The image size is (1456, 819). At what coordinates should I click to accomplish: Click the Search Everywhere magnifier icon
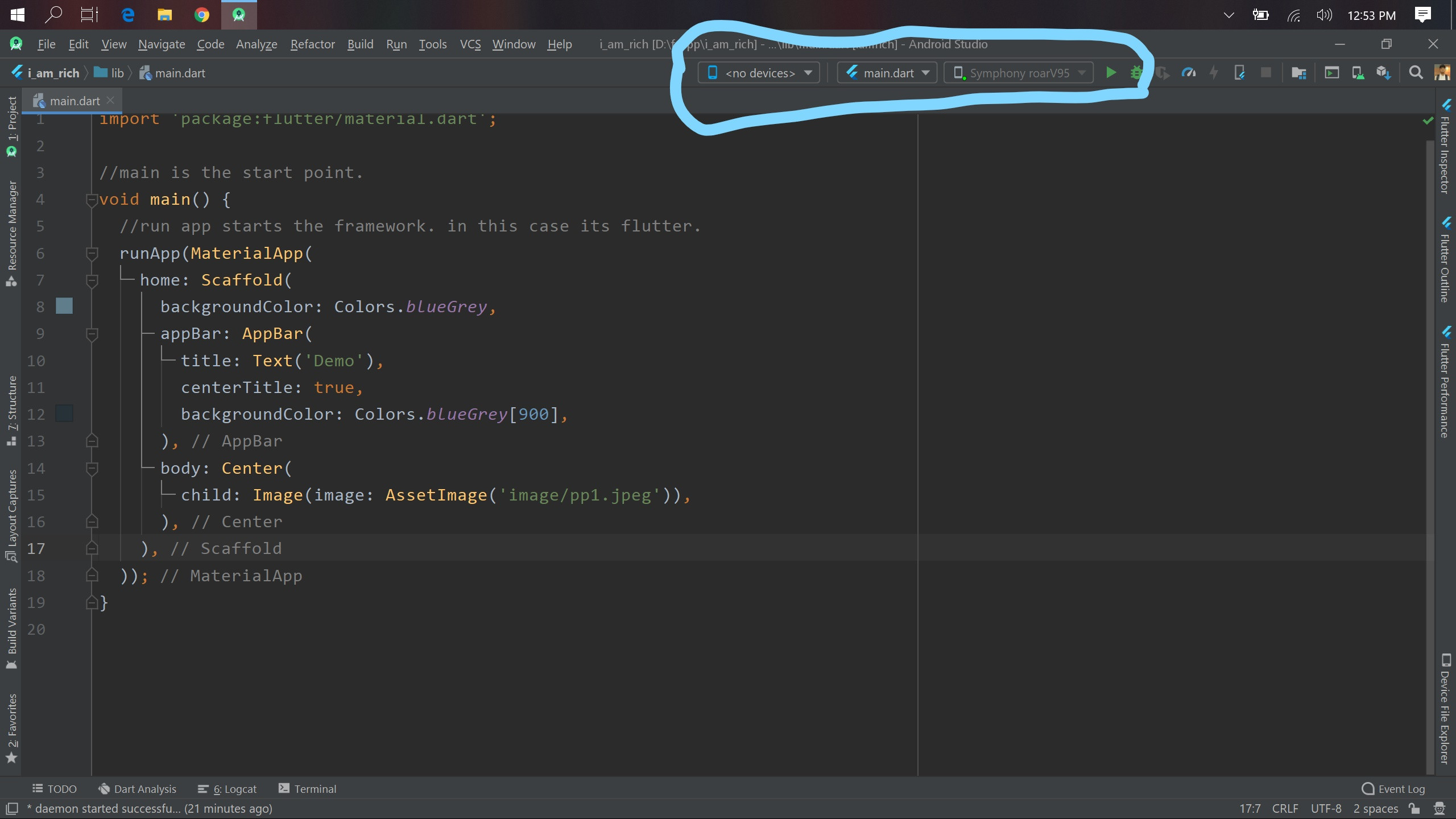[x=1416, y=73]
